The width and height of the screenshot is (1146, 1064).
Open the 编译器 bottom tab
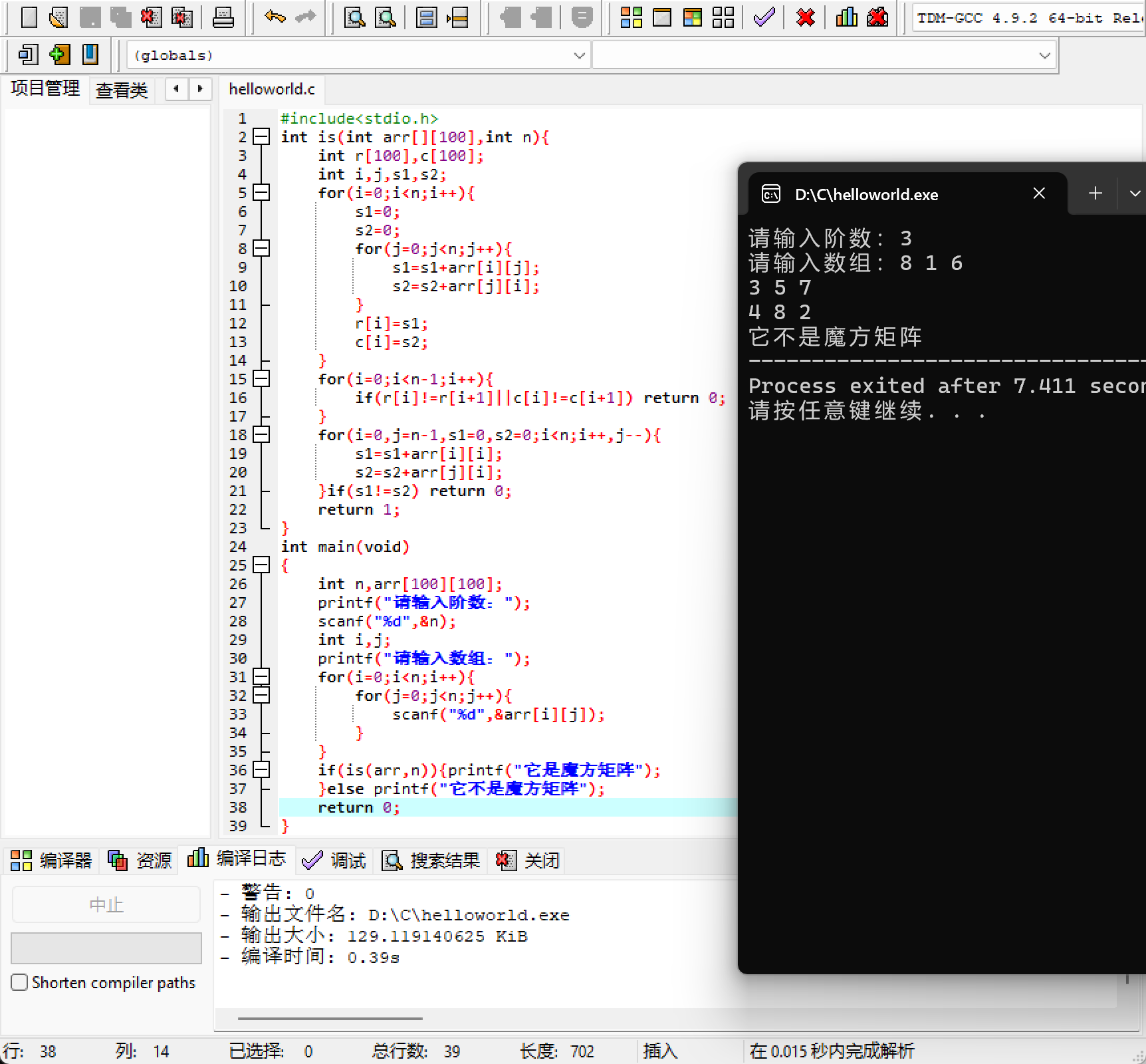click(51, 861)
